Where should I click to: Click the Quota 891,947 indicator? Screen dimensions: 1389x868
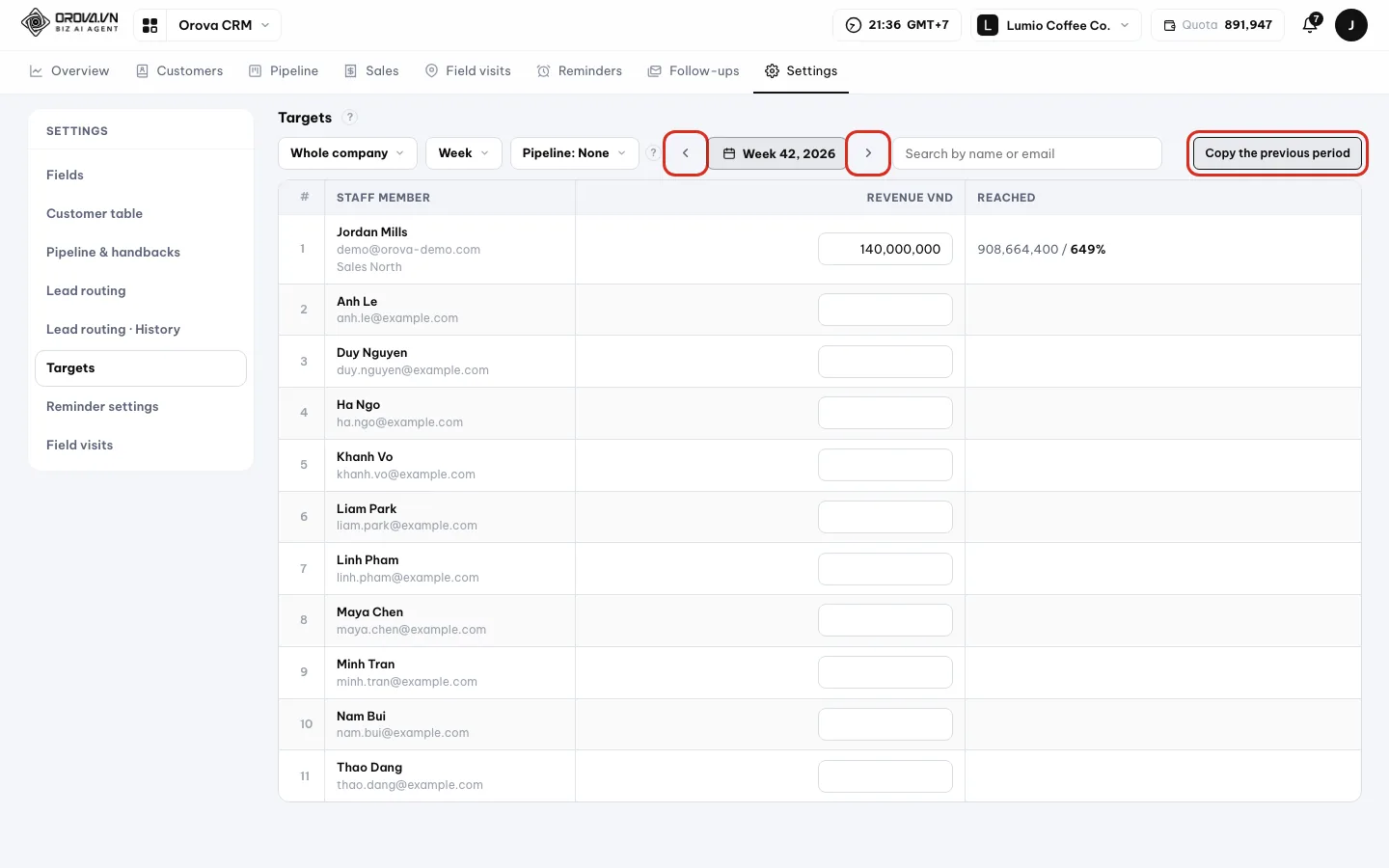click(x=1217, y=25)
